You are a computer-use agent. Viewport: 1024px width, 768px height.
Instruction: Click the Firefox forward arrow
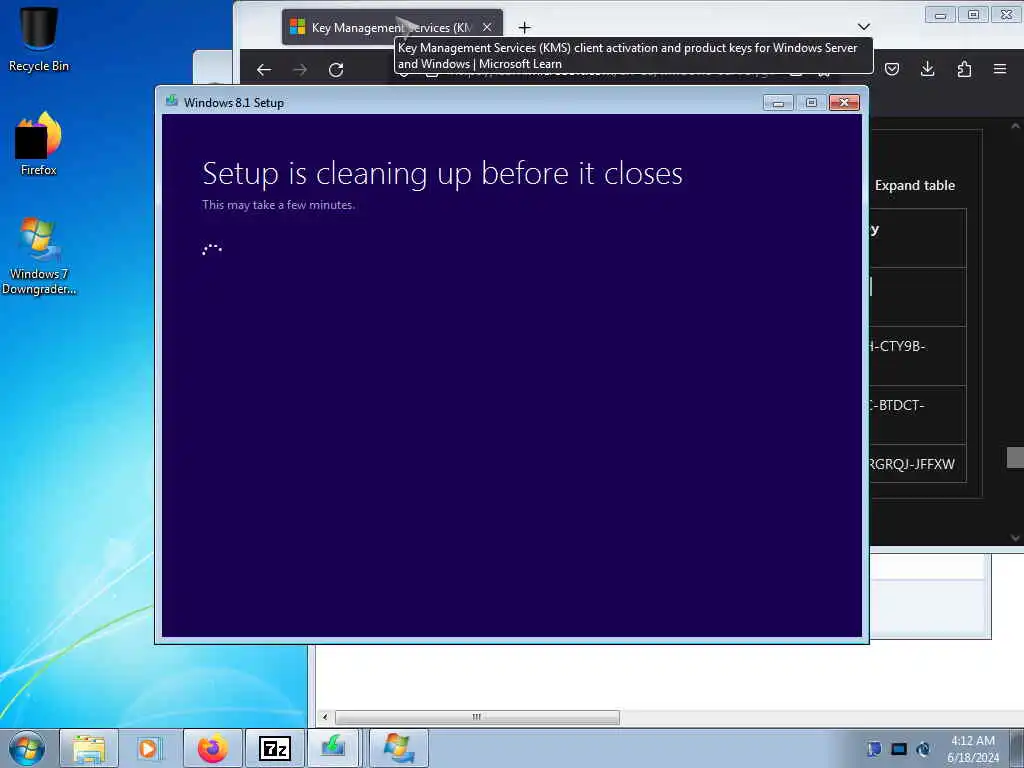(300, 70)
